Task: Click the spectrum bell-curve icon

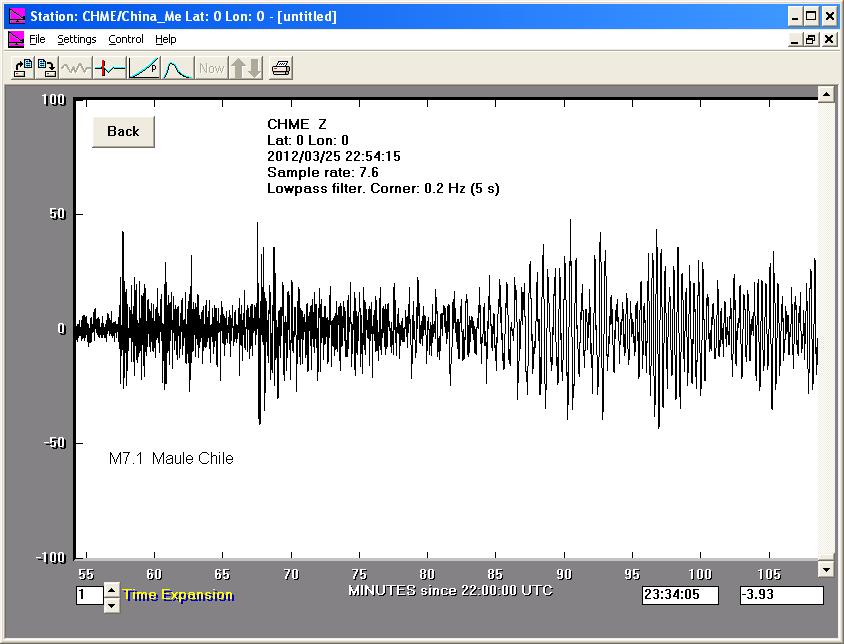Action: tap(177, 68)
